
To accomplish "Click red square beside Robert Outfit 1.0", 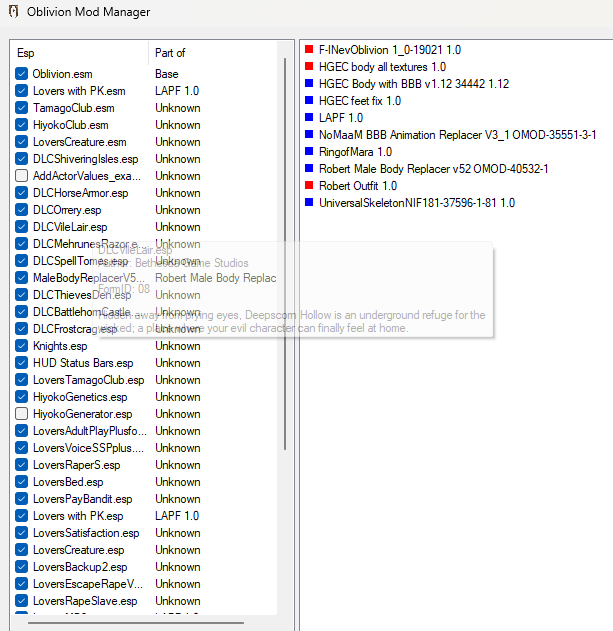I will coord(309,185).
